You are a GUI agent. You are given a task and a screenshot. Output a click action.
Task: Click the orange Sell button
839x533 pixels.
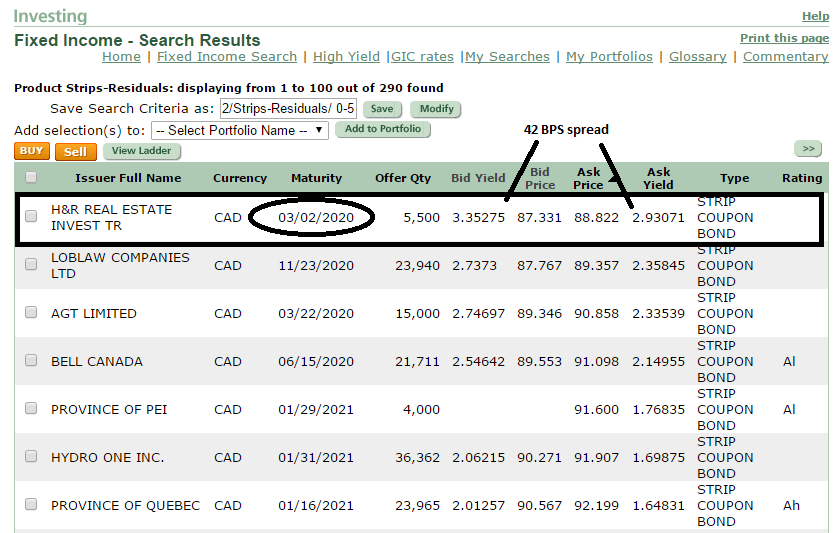[75, 152]
